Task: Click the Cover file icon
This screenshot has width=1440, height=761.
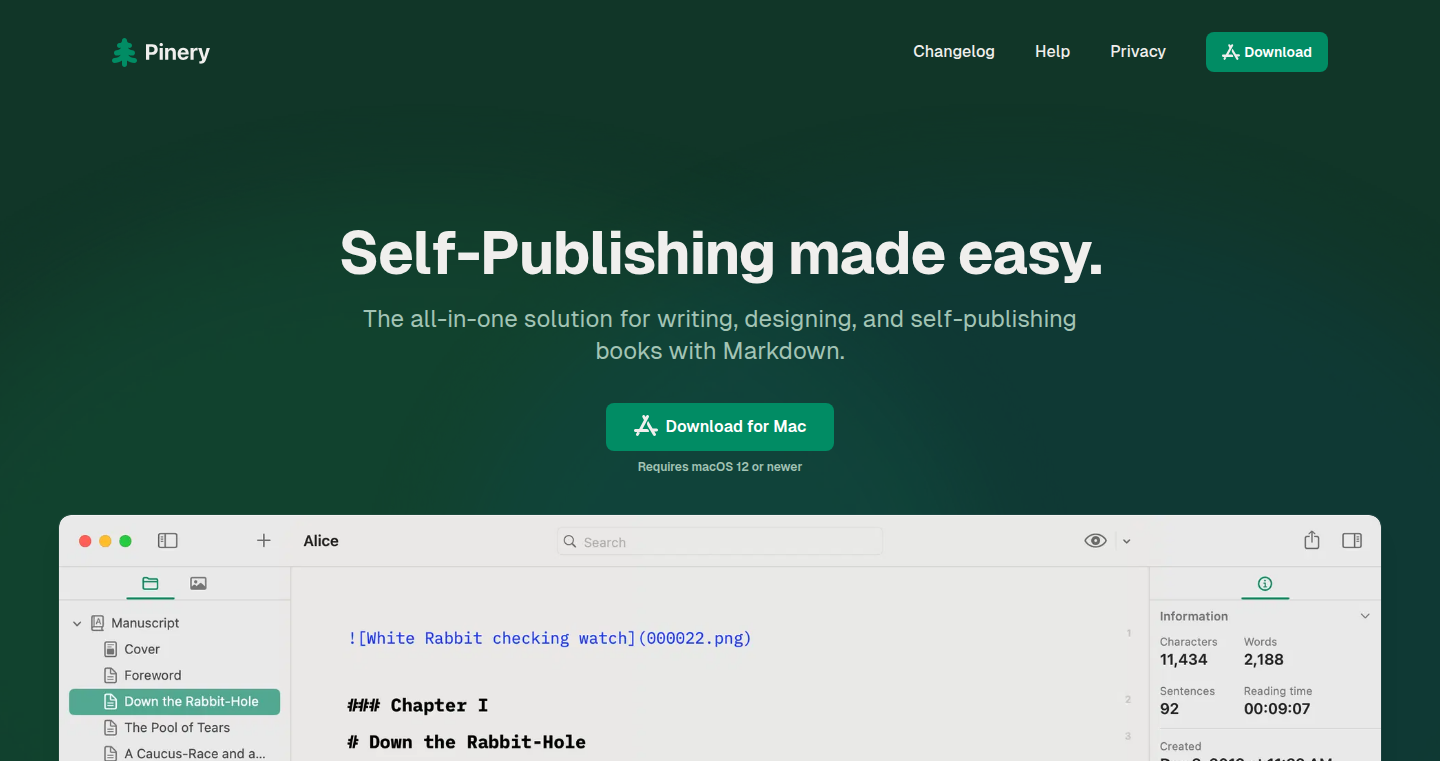Action: tap(111, 649)
